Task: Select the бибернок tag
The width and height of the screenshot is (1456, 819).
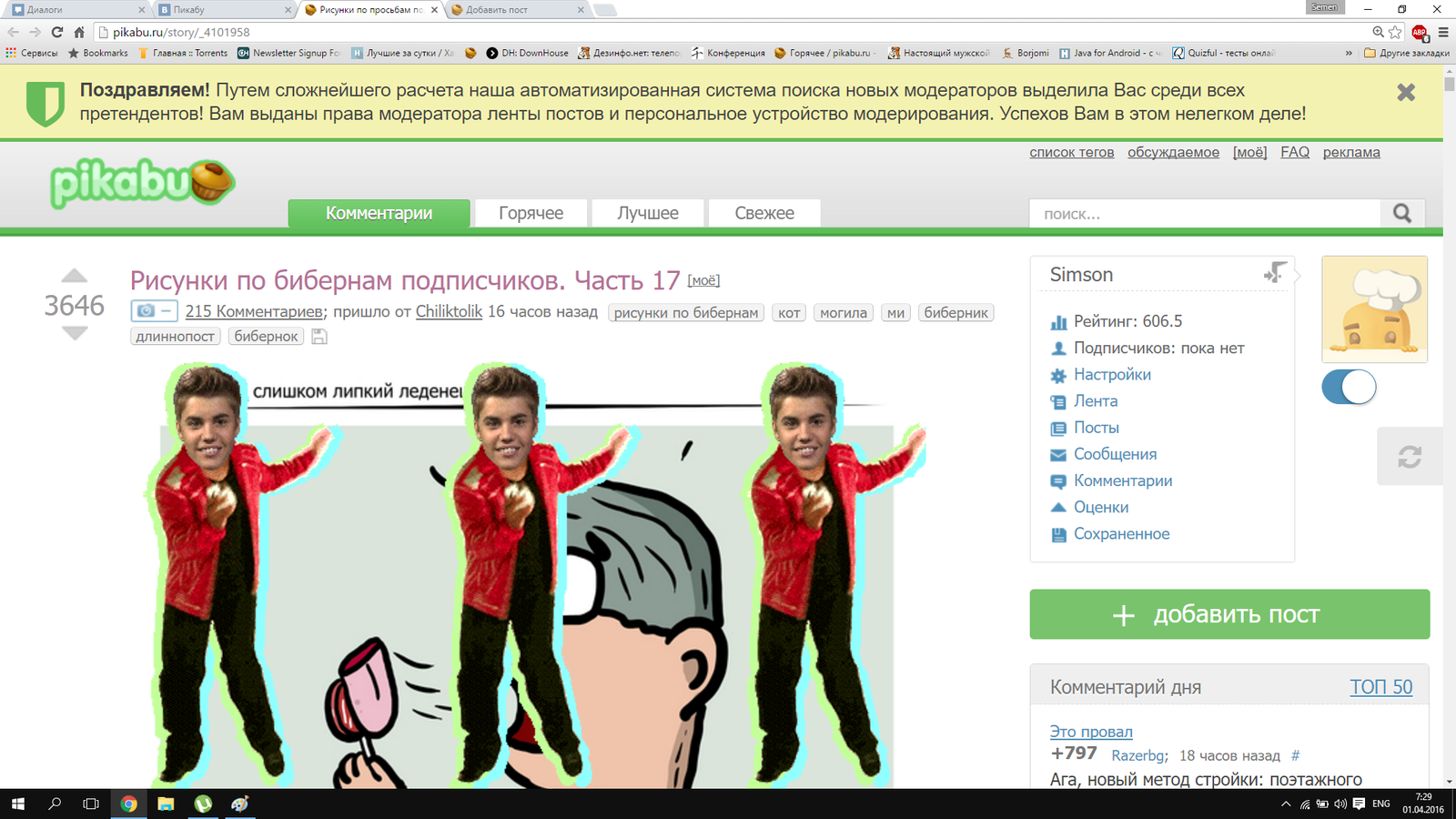Action: [x=266, y=336]
